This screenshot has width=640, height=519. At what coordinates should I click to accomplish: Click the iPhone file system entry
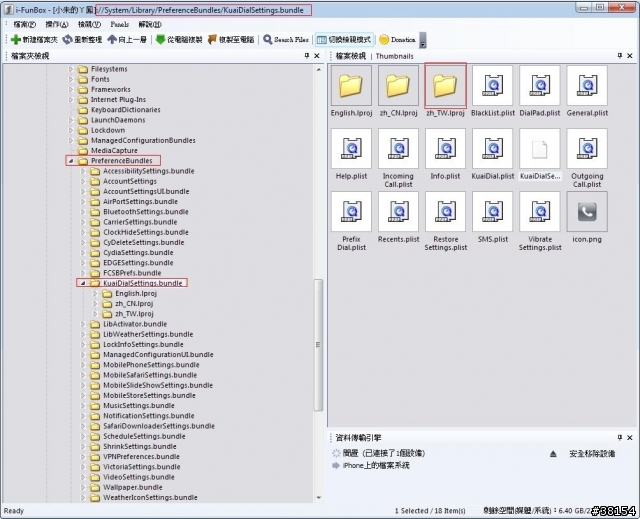pos(376,466)
